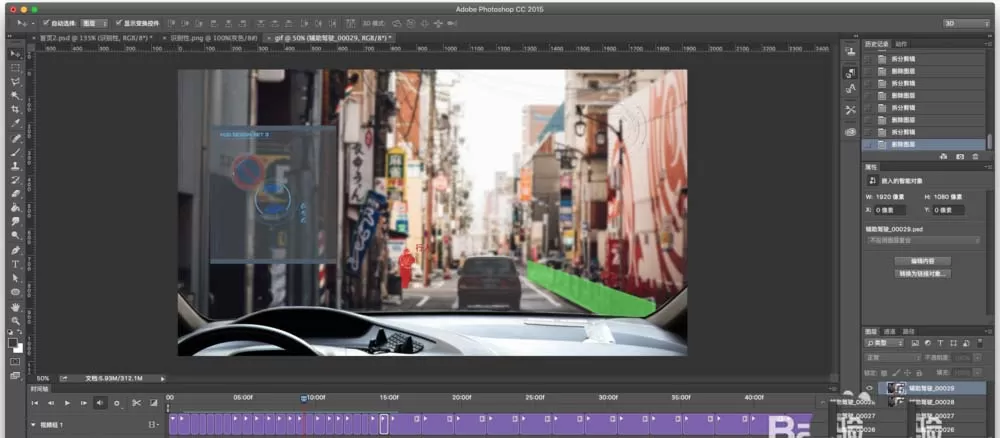The width and height of the screenshot is (1000, 438).
Task: Open timeline playback settings gear
Action: pyautogui.click(x=117, y=403)
